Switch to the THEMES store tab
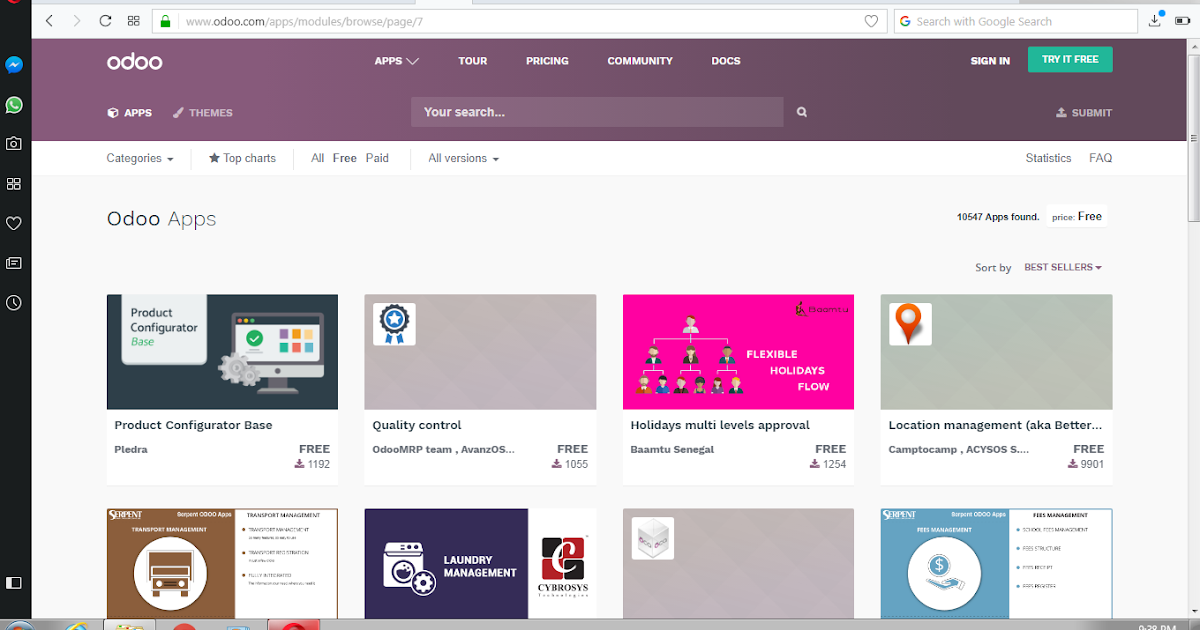 point(203,113)
